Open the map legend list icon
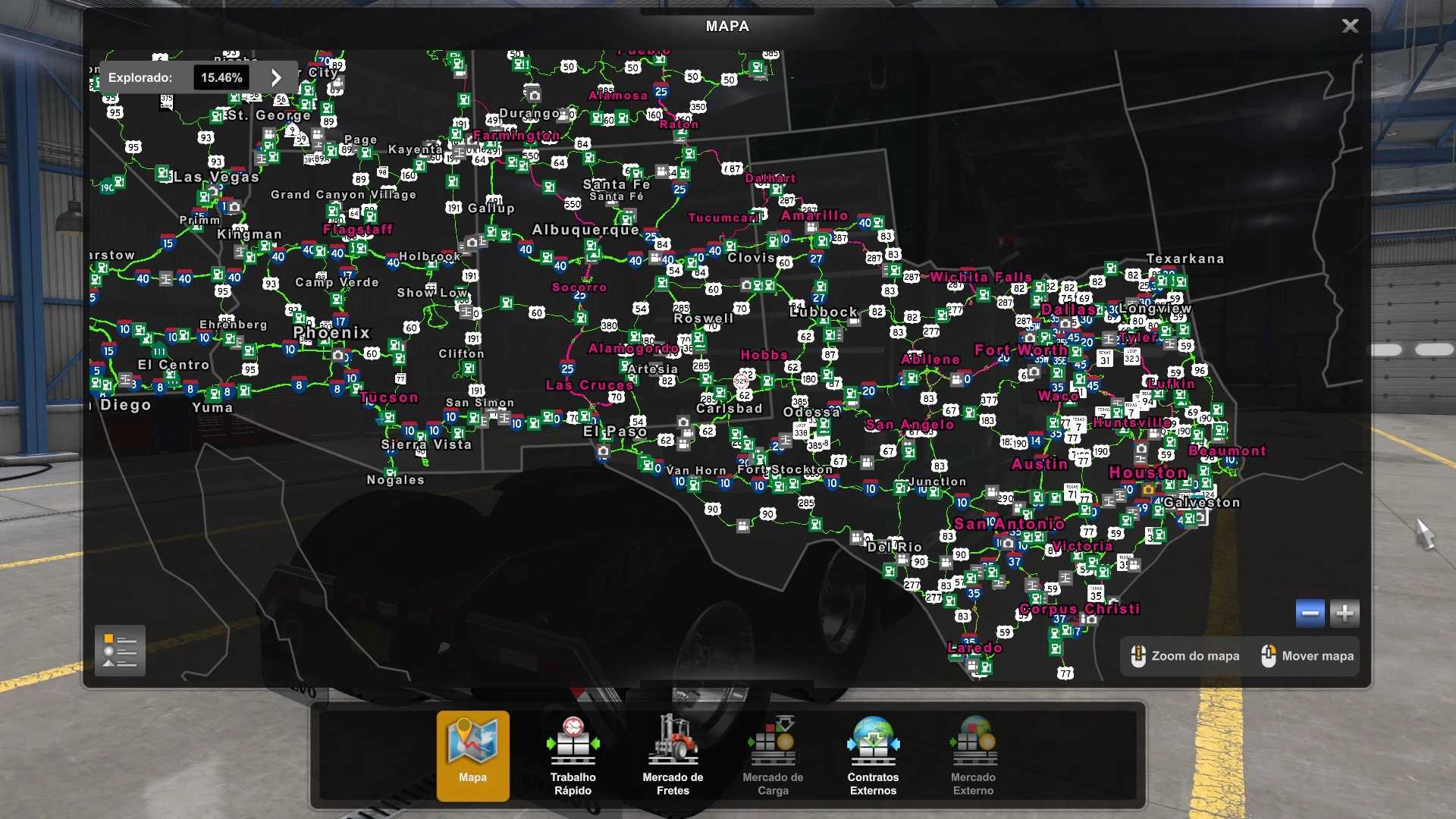The height and width of the screenshot is (819, 1456). point(120,651)
